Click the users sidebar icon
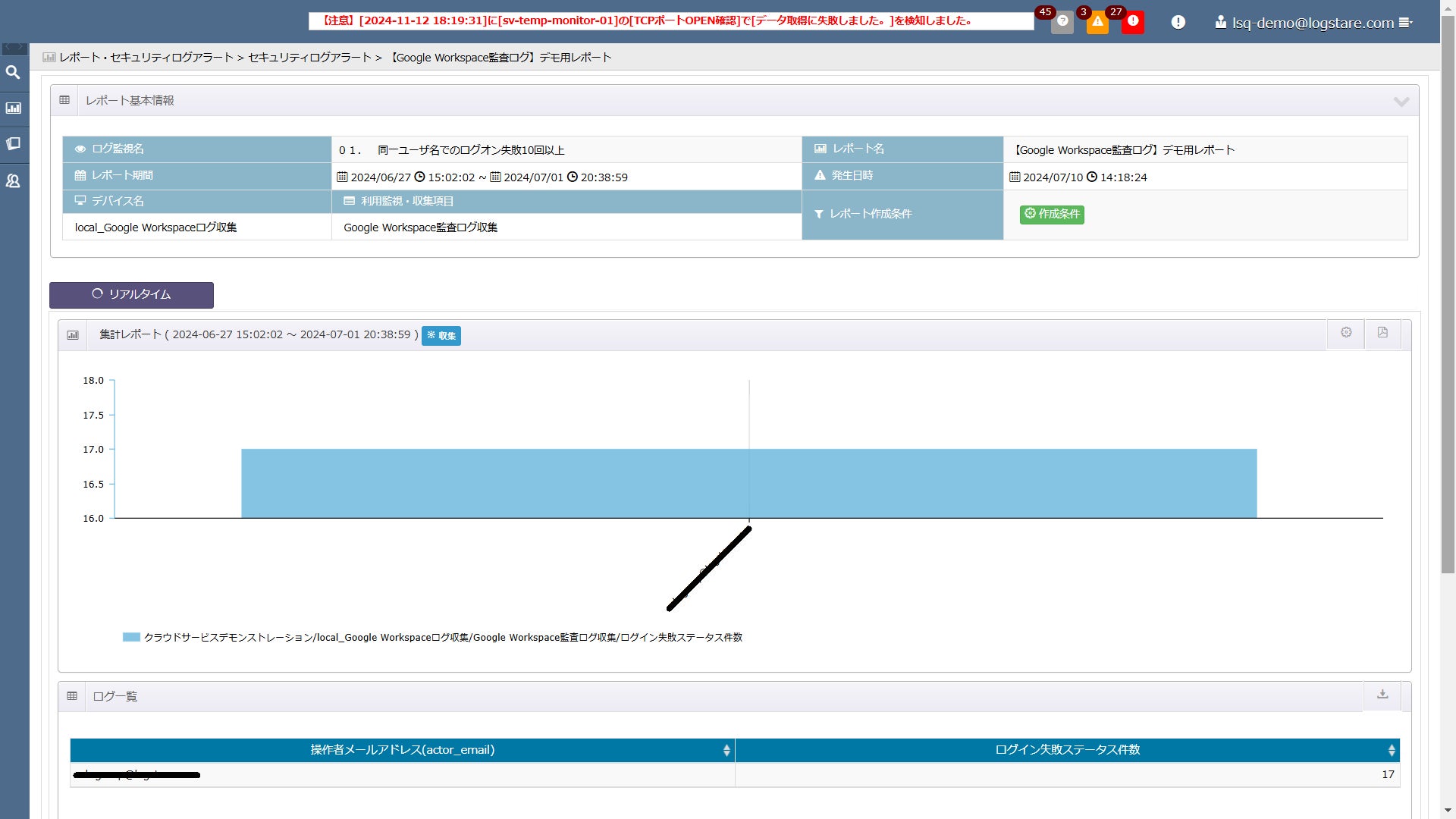Screen dimensions: 1456x819 click(13, 181)
